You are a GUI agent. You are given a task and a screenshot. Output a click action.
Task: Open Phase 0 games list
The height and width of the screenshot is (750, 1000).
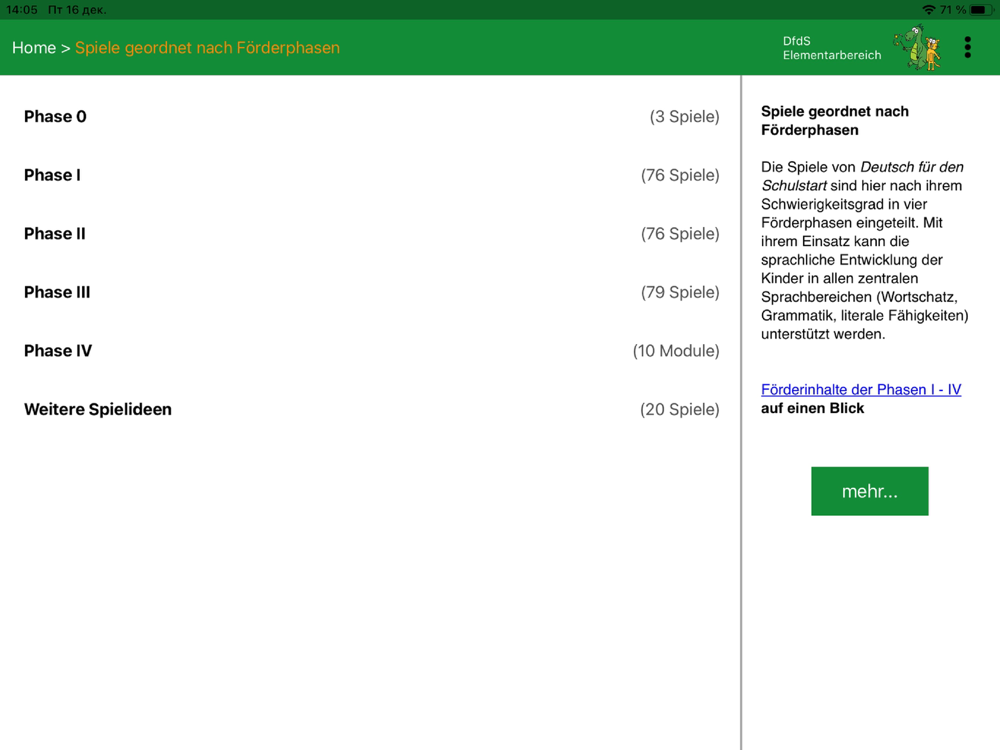click(x=371, y=117)
